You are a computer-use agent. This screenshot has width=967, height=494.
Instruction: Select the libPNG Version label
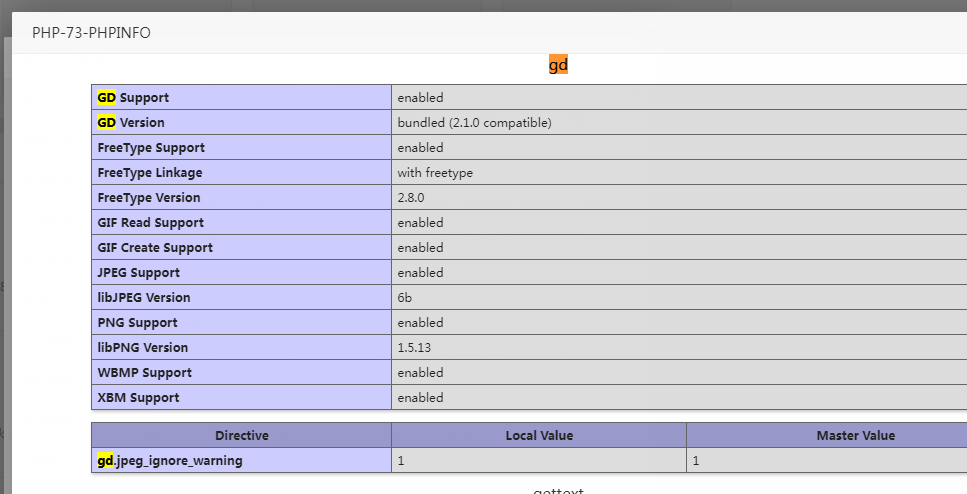[x=142, y=347]
